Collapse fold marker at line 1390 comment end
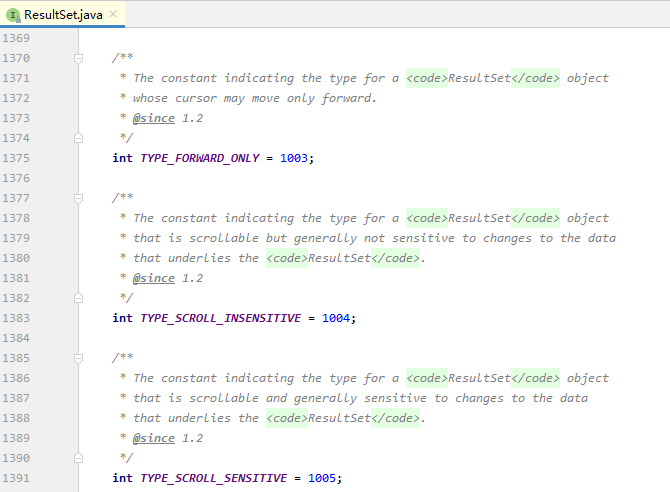Image resolution: width=670 pixels, height=492 pixels. pyautogui.click(x=78, y=458)
